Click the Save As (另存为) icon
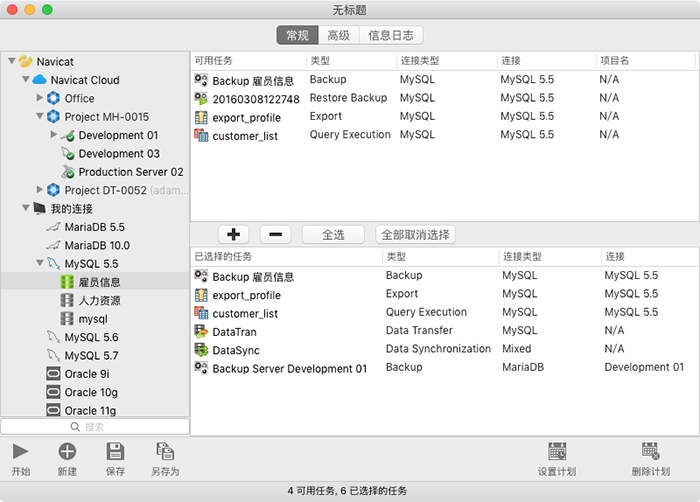The image size is (700, 502). click(x=165, y=452)
